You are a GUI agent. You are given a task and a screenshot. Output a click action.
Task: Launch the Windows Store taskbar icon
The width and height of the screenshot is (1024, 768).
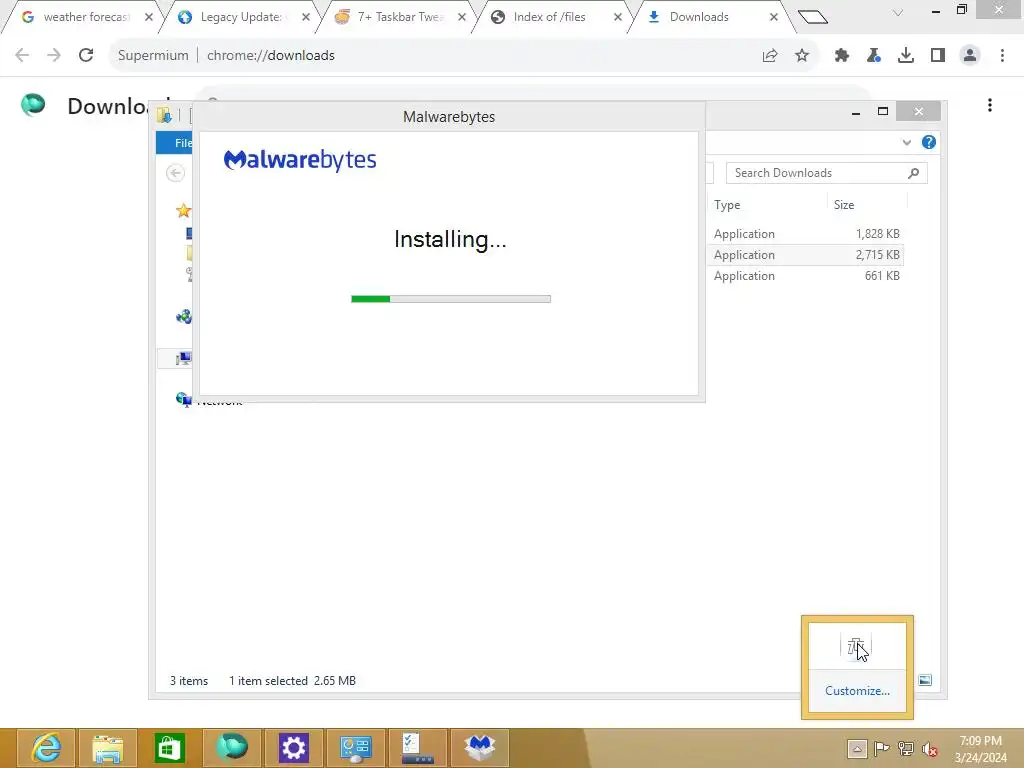coord(170,748)
